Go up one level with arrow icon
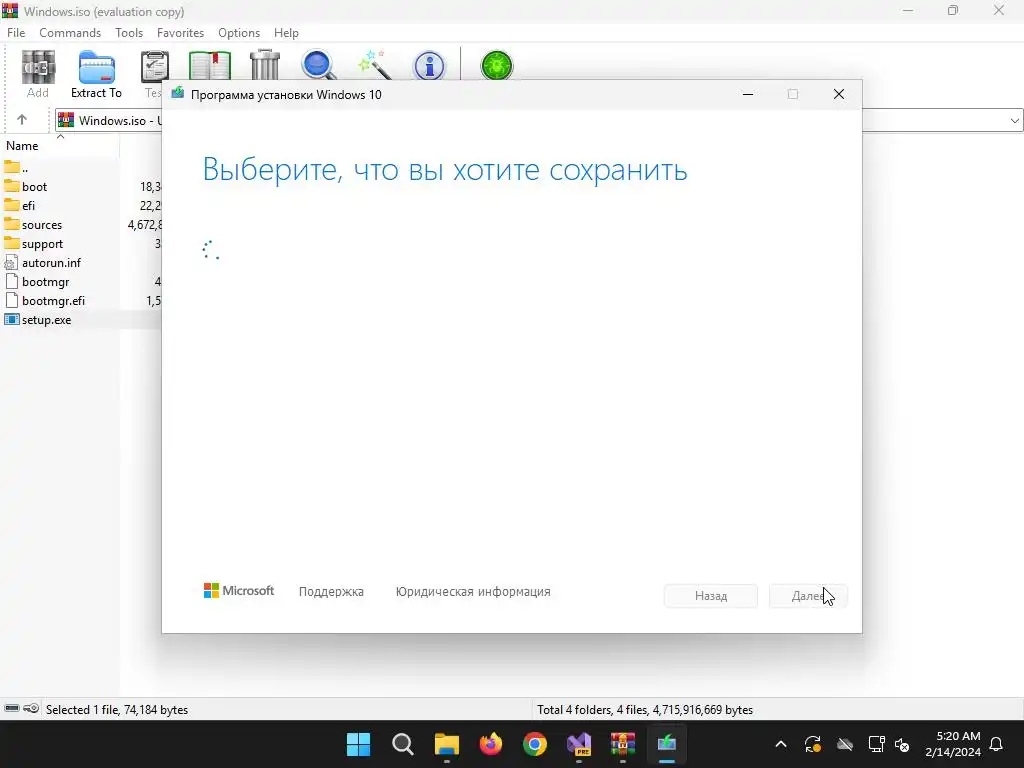 point(22,120)
